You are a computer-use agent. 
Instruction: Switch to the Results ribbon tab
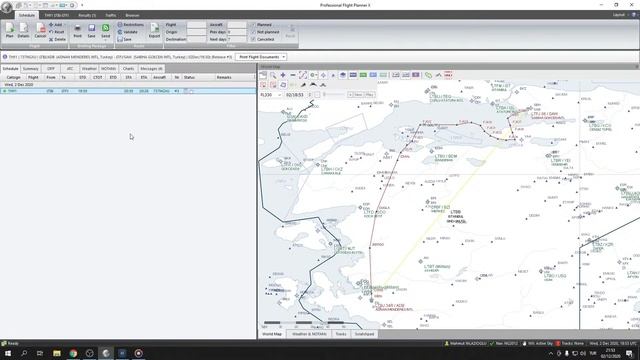[87, 15]
